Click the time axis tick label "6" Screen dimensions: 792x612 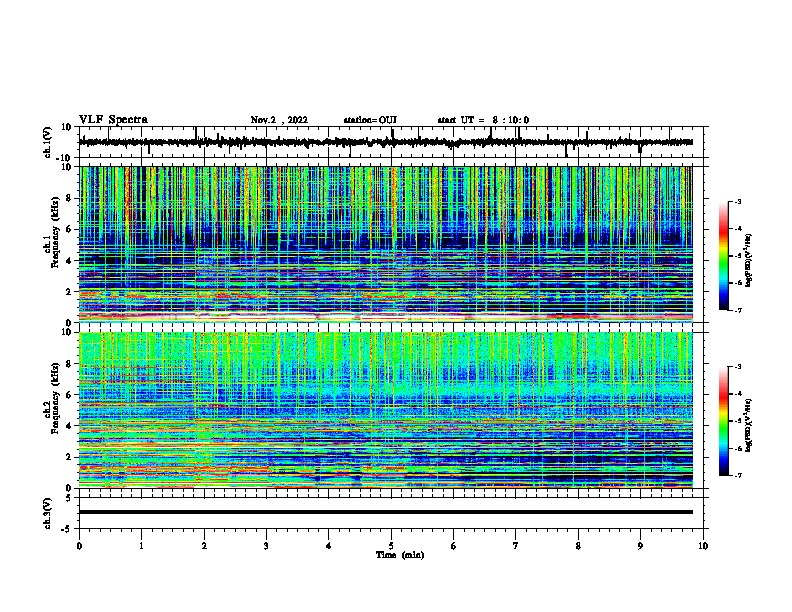(454, 546)
